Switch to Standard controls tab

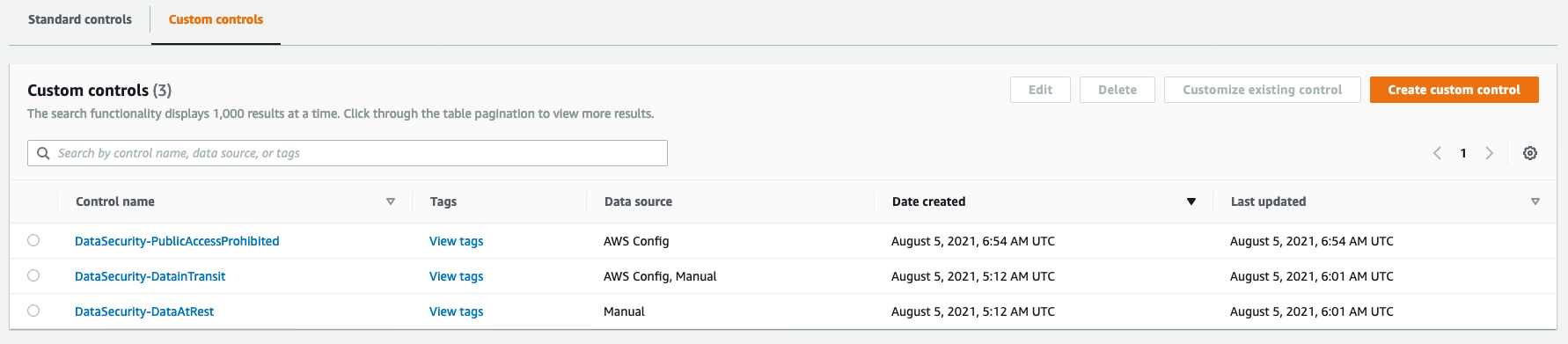(x=80, y=19)
